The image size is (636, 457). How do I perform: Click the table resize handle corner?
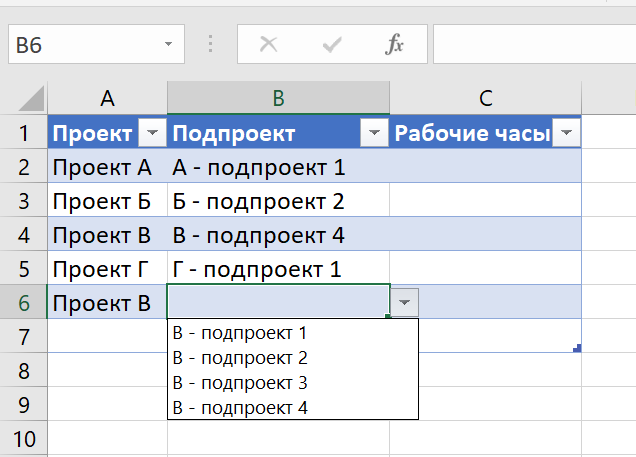[577, 348]
